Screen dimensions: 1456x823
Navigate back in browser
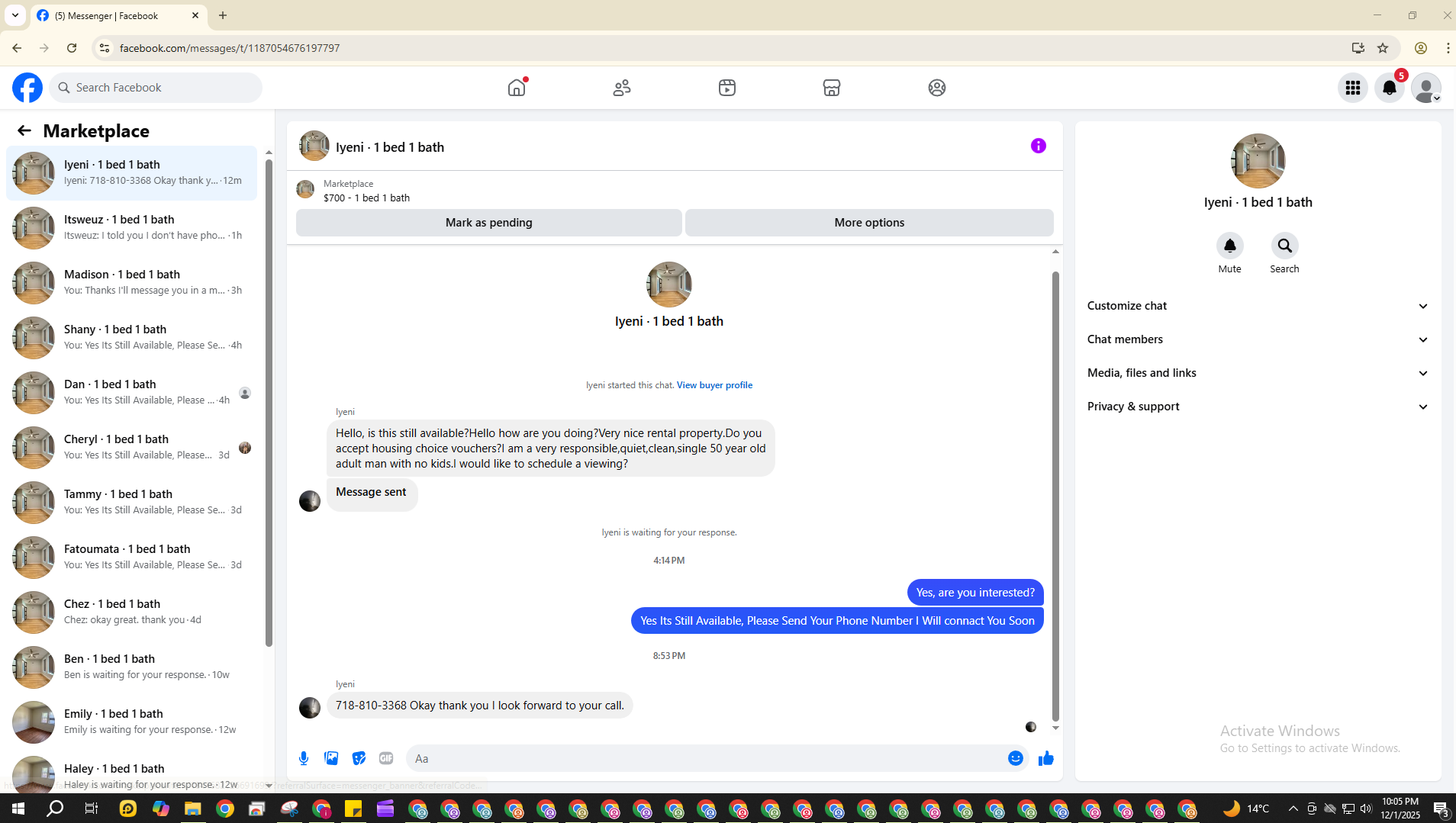(x=17, y=48)
